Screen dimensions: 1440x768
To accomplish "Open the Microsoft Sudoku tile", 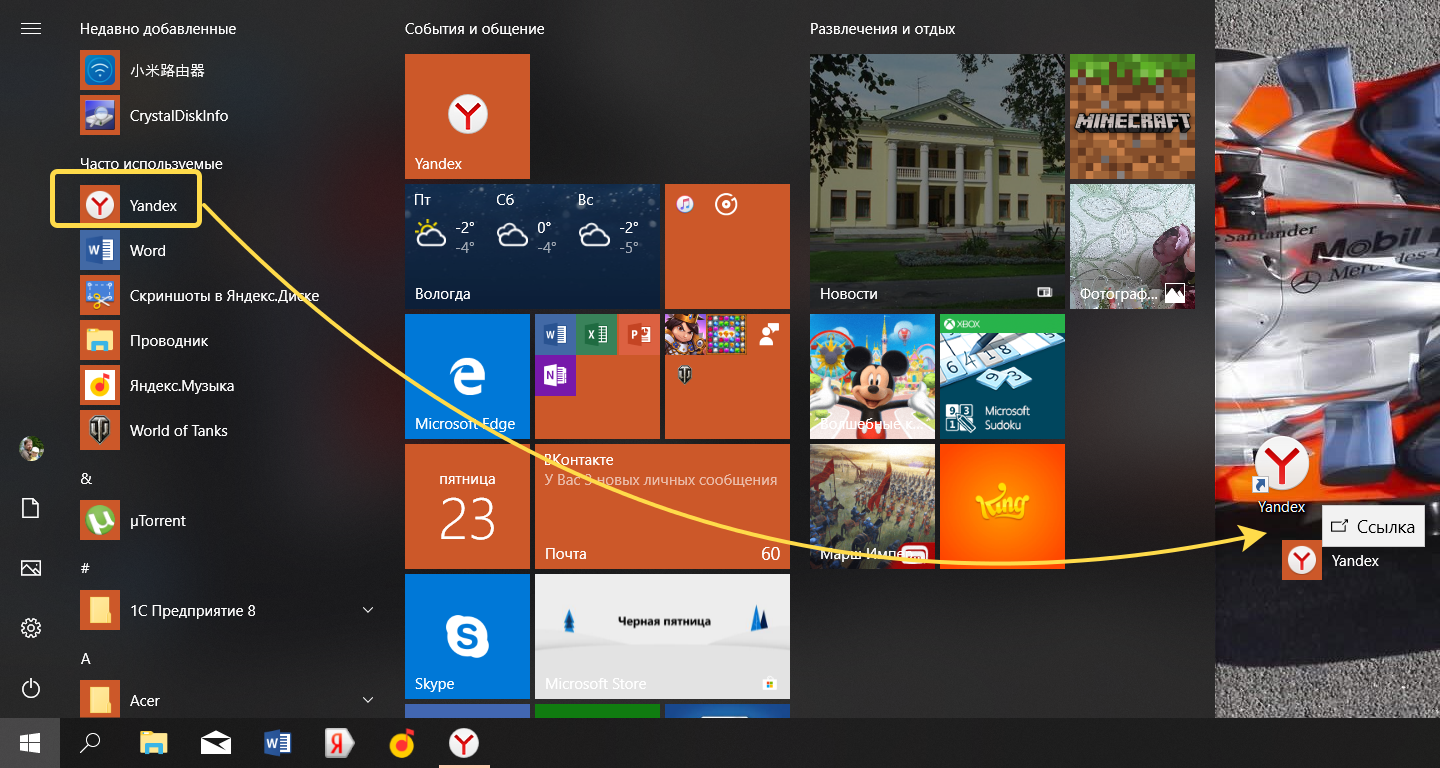I will pyautogui.click(x=1002, y=376).
